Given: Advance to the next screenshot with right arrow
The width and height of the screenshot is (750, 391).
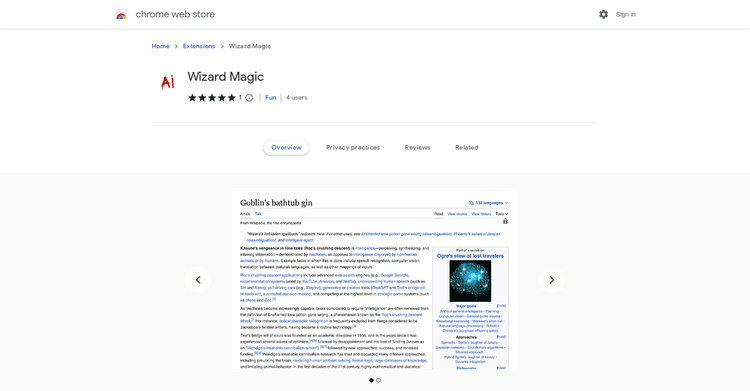Looking at the screenshot, I should (551, 280).
